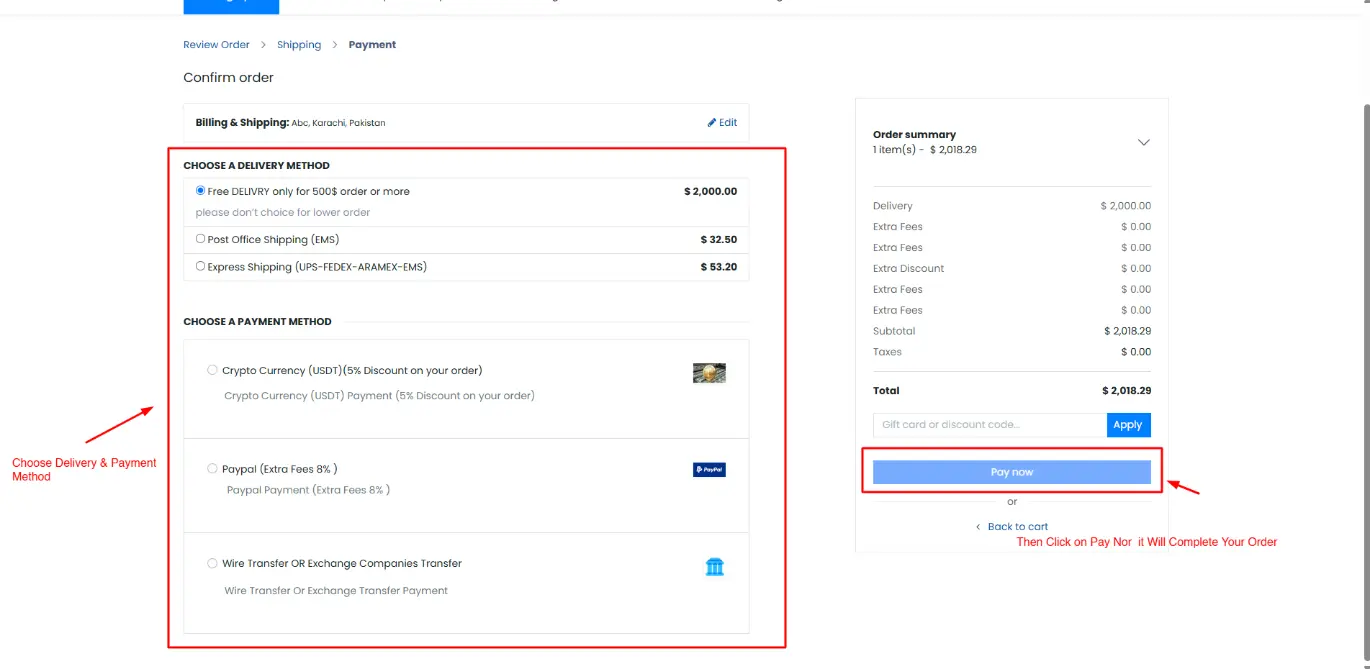Screen dimensions: 1370x669
Task: Click the Apply discount code button
Action: 1128,425
